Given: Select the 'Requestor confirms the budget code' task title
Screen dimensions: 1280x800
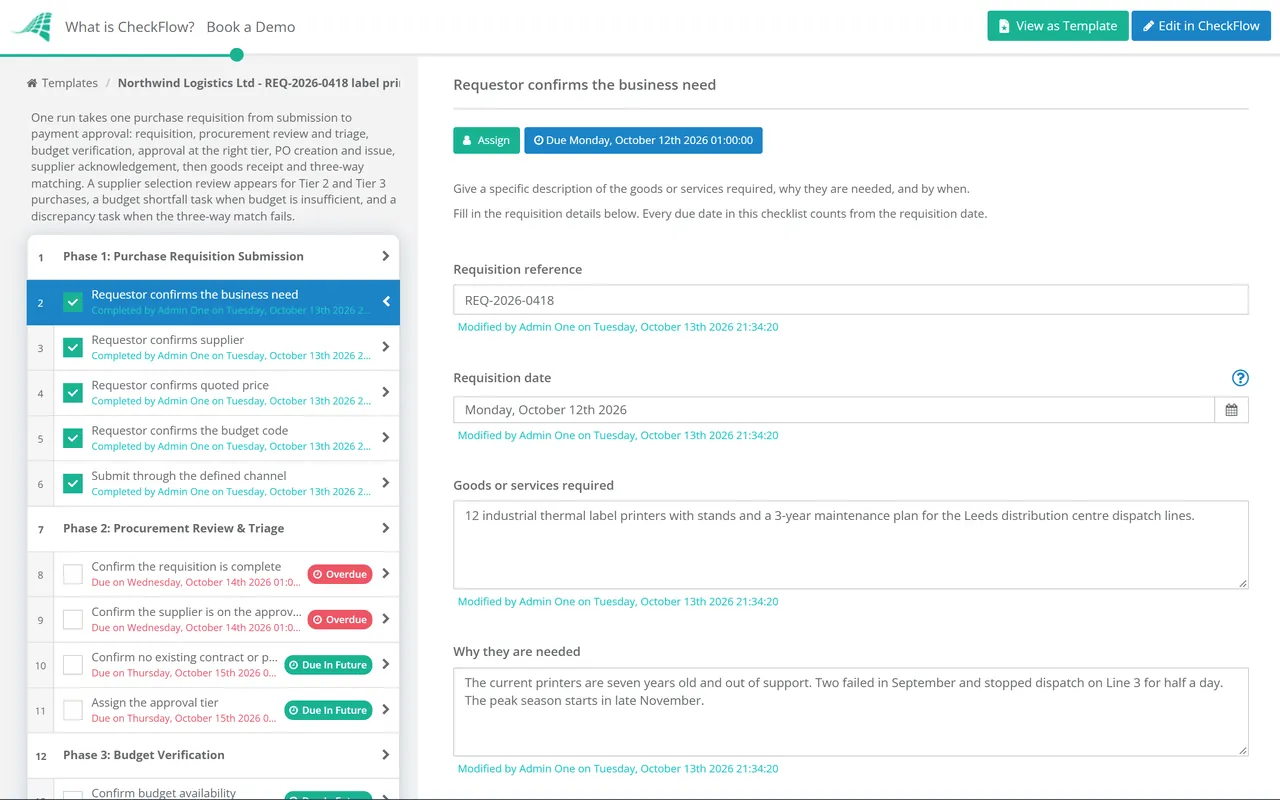Looking at the screenshot, I should (190, 431).
